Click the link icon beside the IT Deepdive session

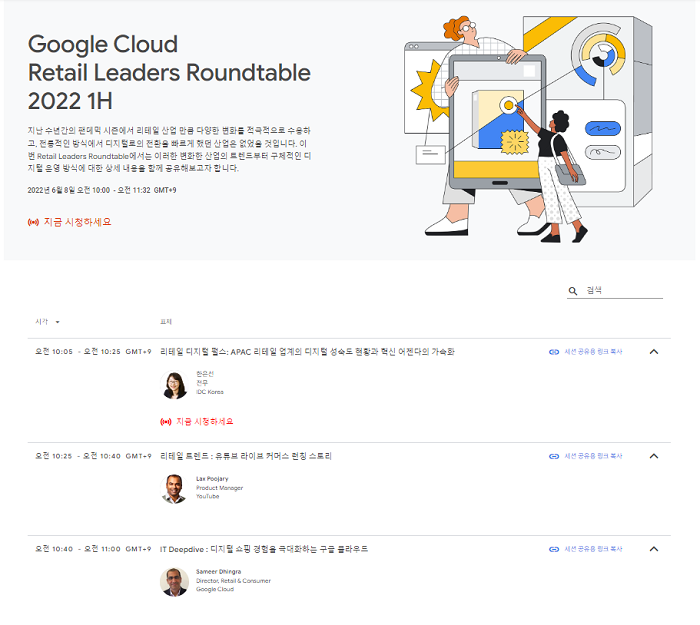(554, 549)
